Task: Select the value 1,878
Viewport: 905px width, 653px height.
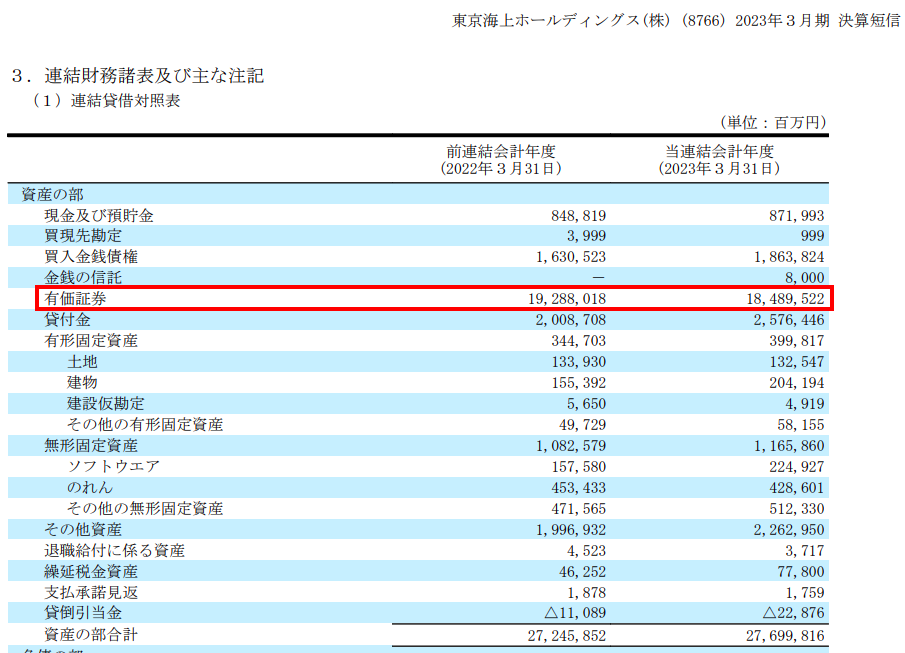Action: [586, 593]
